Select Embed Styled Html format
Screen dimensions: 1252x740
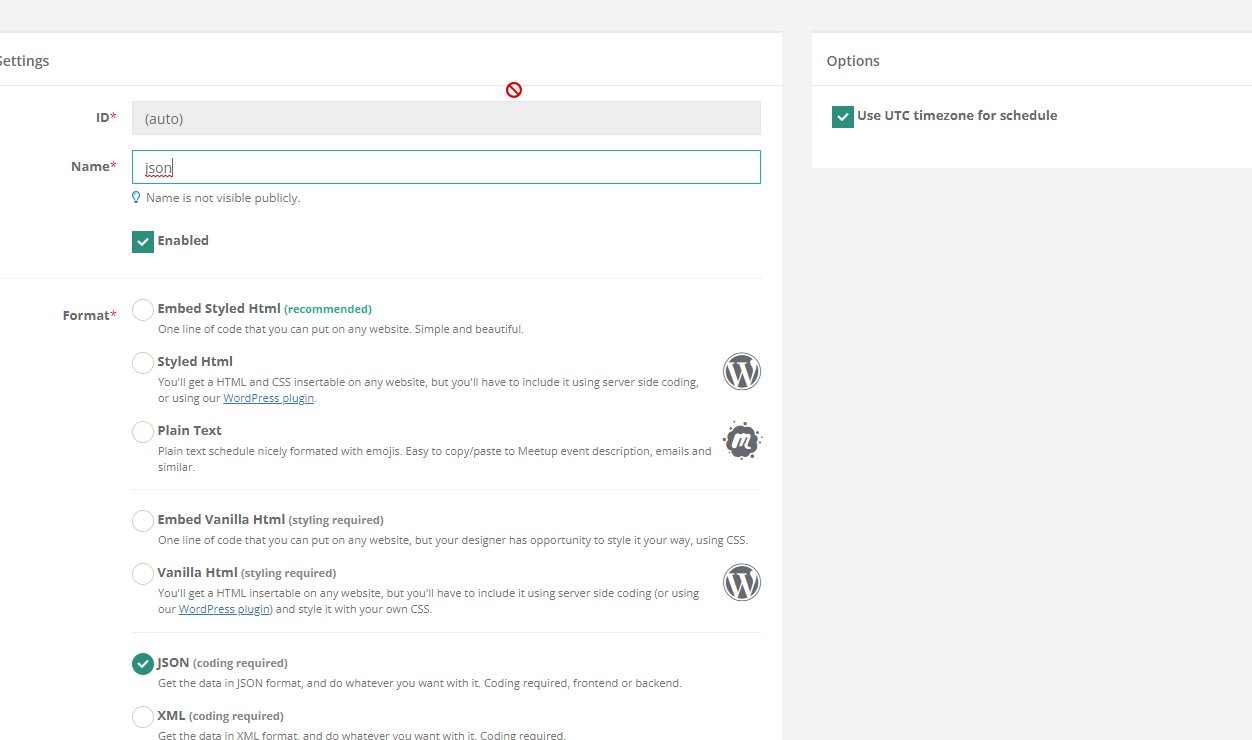click(x=143, y=309)
